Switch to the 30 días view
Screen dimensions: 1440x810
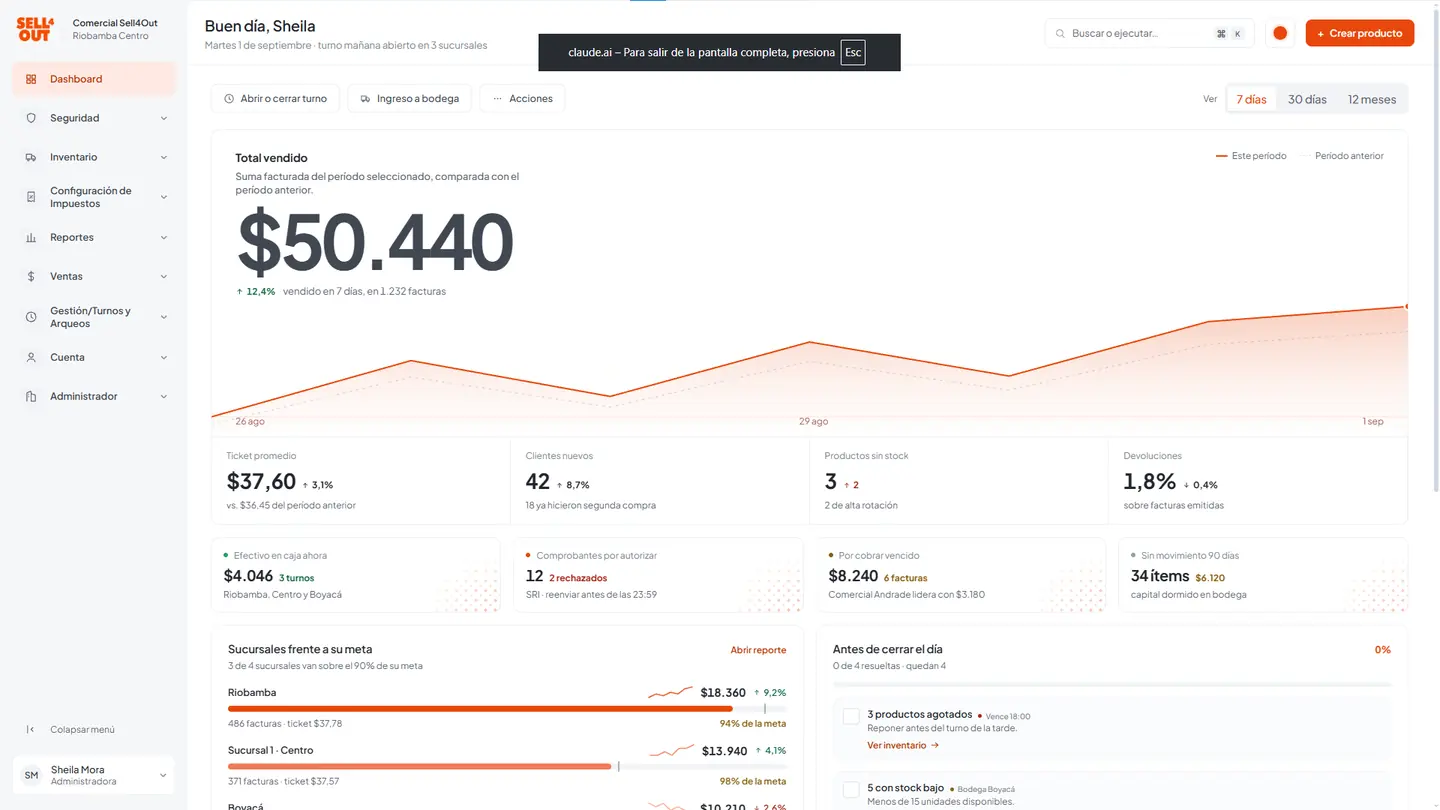[x=1307, y=99]
